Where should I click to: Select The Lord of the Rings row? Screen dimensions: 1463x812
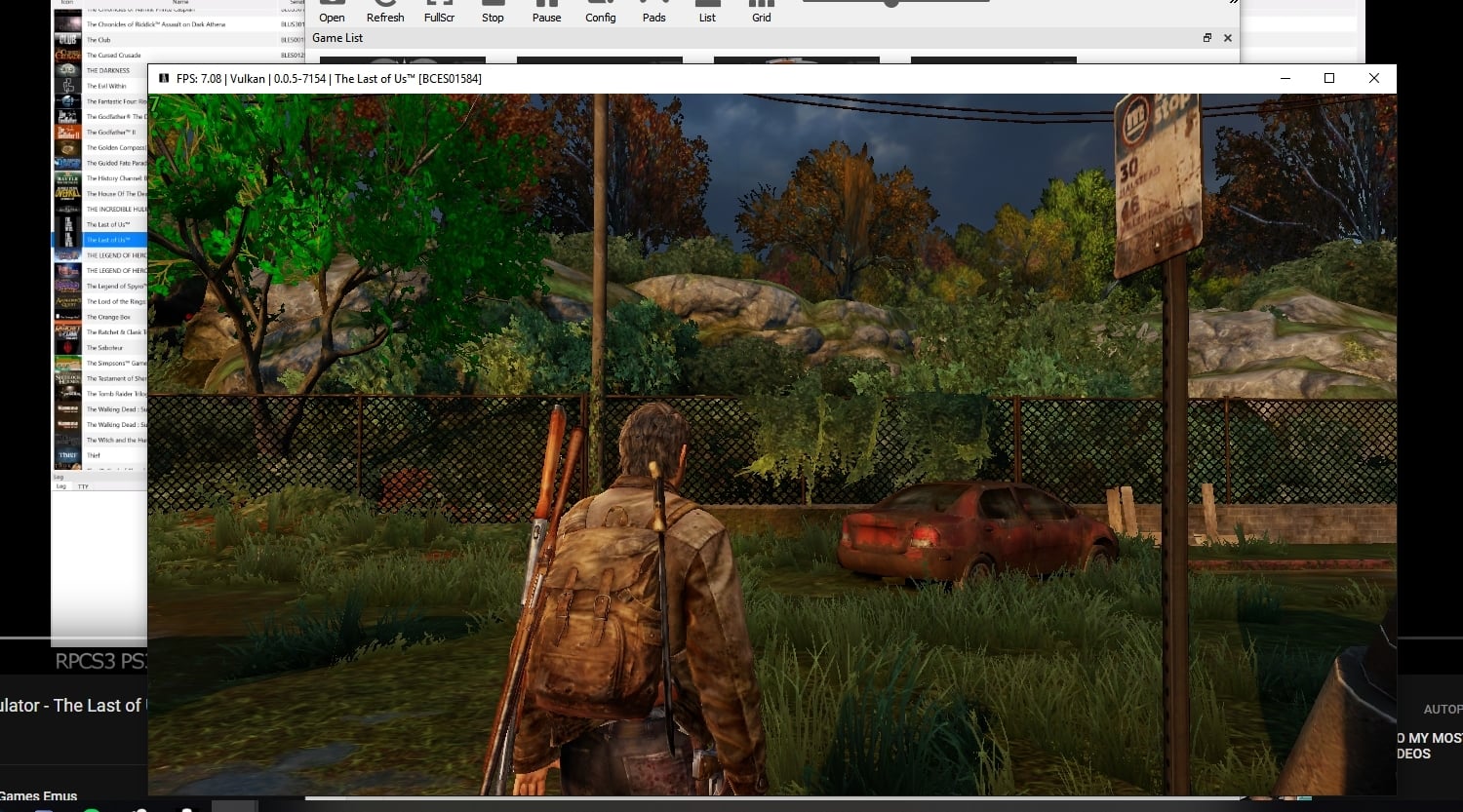[99, 301]
